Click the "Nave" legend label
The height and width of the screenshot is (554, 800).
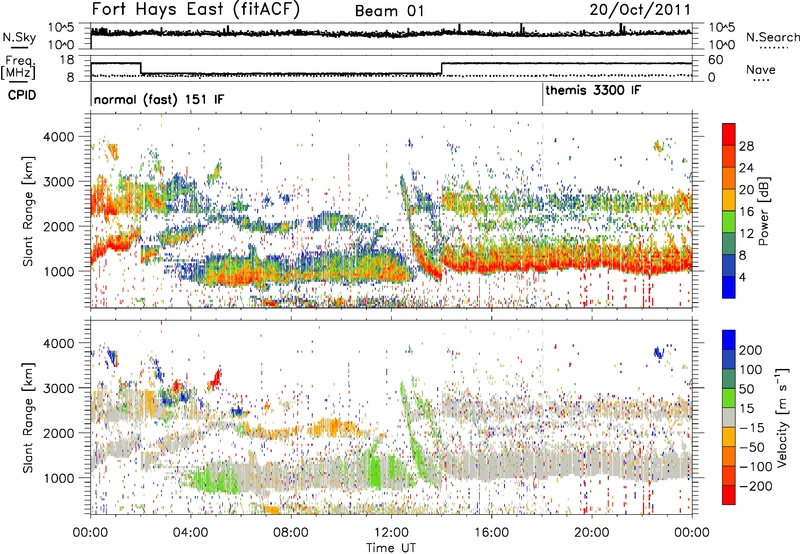pyautogui.click(x=761, y=69)
